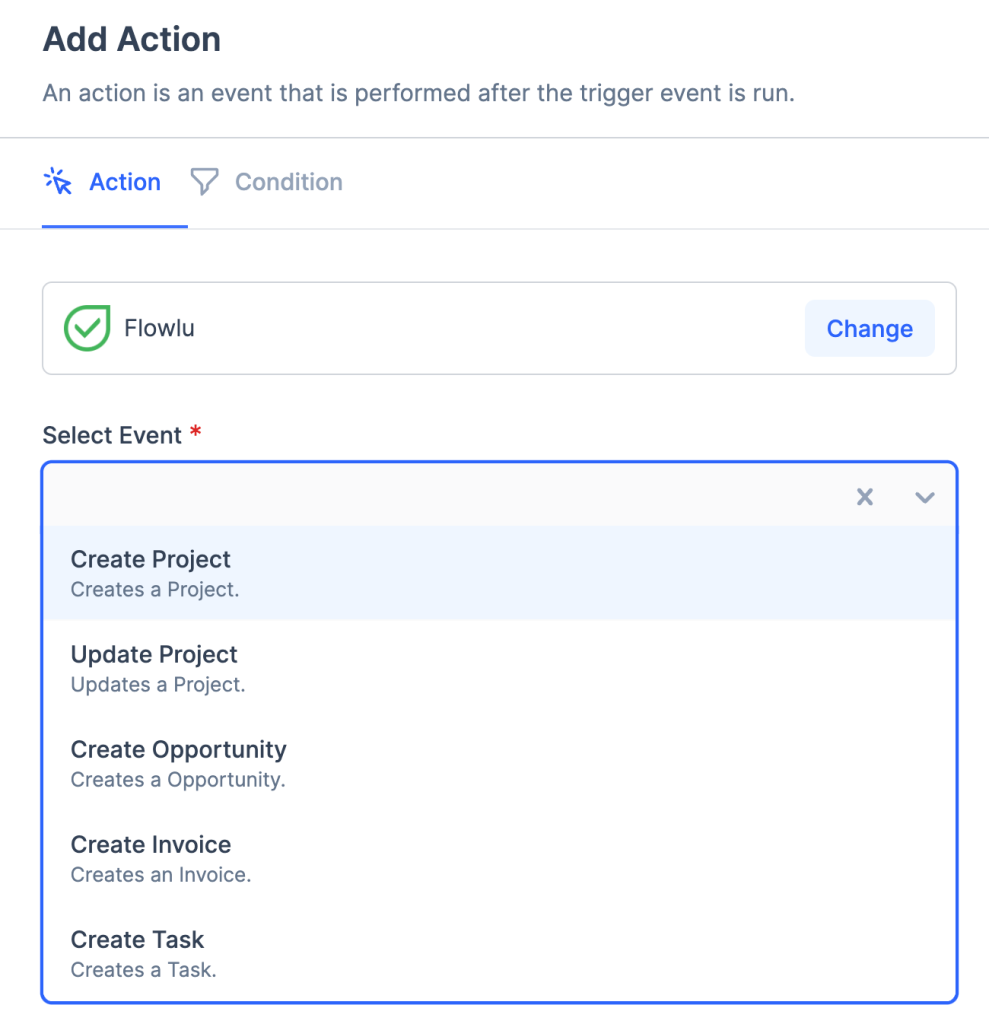Image resolution: width=989 pixels, height=1024 pixels.
Task: Click the Action tab cursor icon
Action: click(x=59, y=182)
